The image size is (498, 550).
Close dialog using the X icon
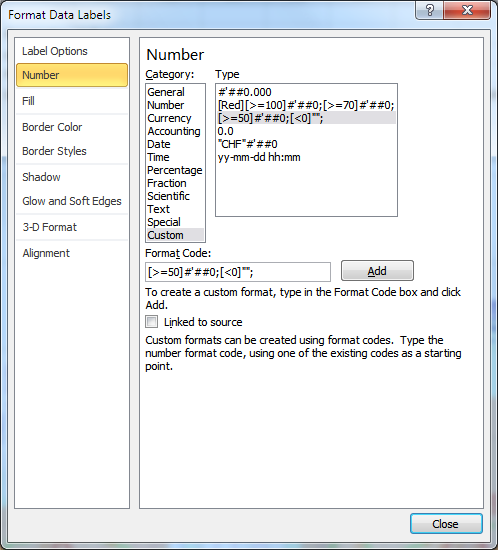tap(467, 10)
